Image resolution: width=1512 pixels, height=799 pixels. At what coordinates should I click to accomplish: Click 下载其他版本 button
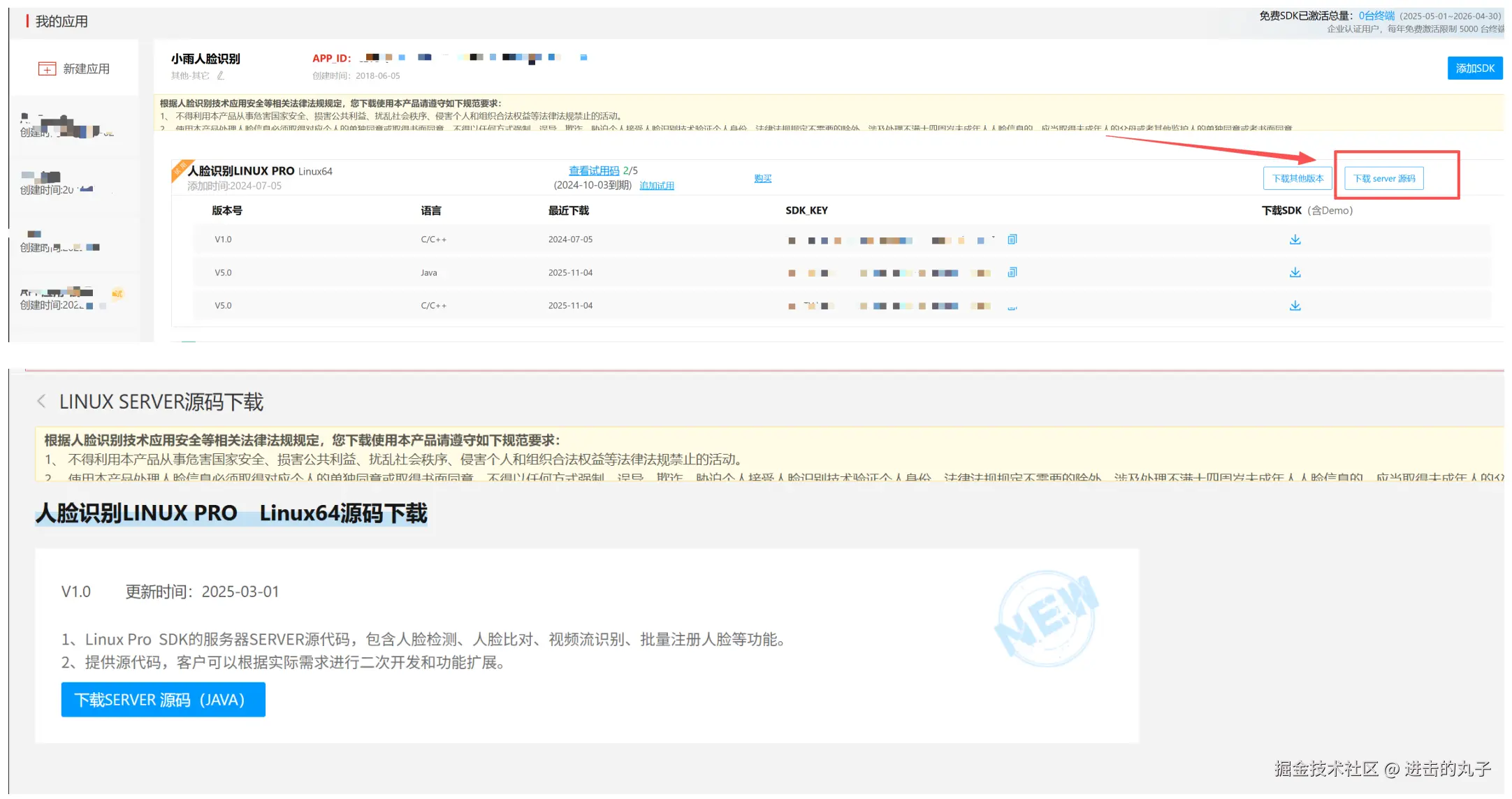tap(1297, 178)
